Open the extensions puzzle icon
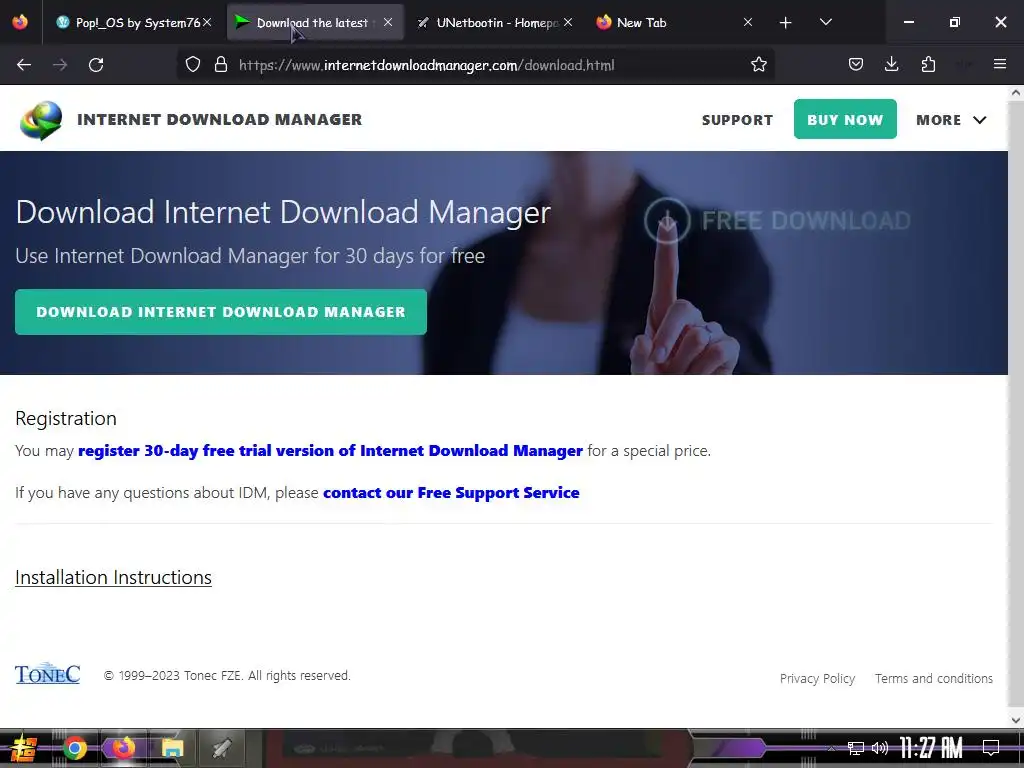The height and width of the screenshot is (768, 1024). pyautogui.click(x=928, y=64)
